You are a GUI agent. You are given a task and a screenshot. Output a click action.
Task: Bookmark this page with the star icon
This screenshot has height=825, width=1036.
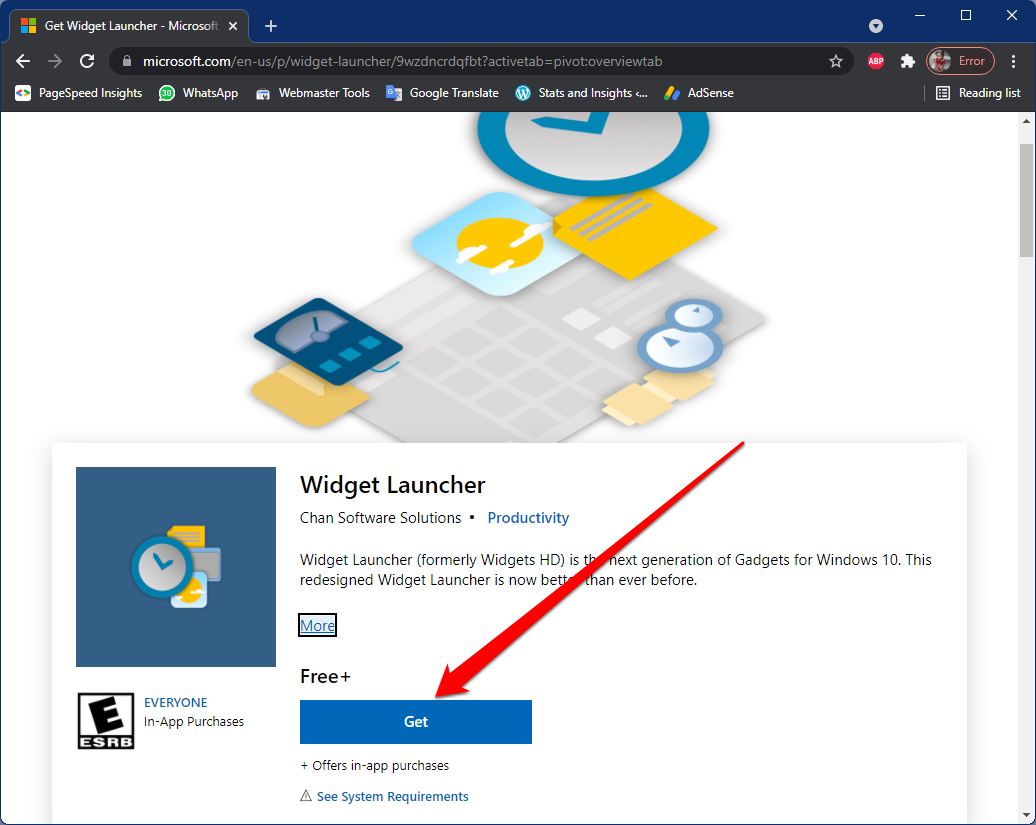(836, 61)
